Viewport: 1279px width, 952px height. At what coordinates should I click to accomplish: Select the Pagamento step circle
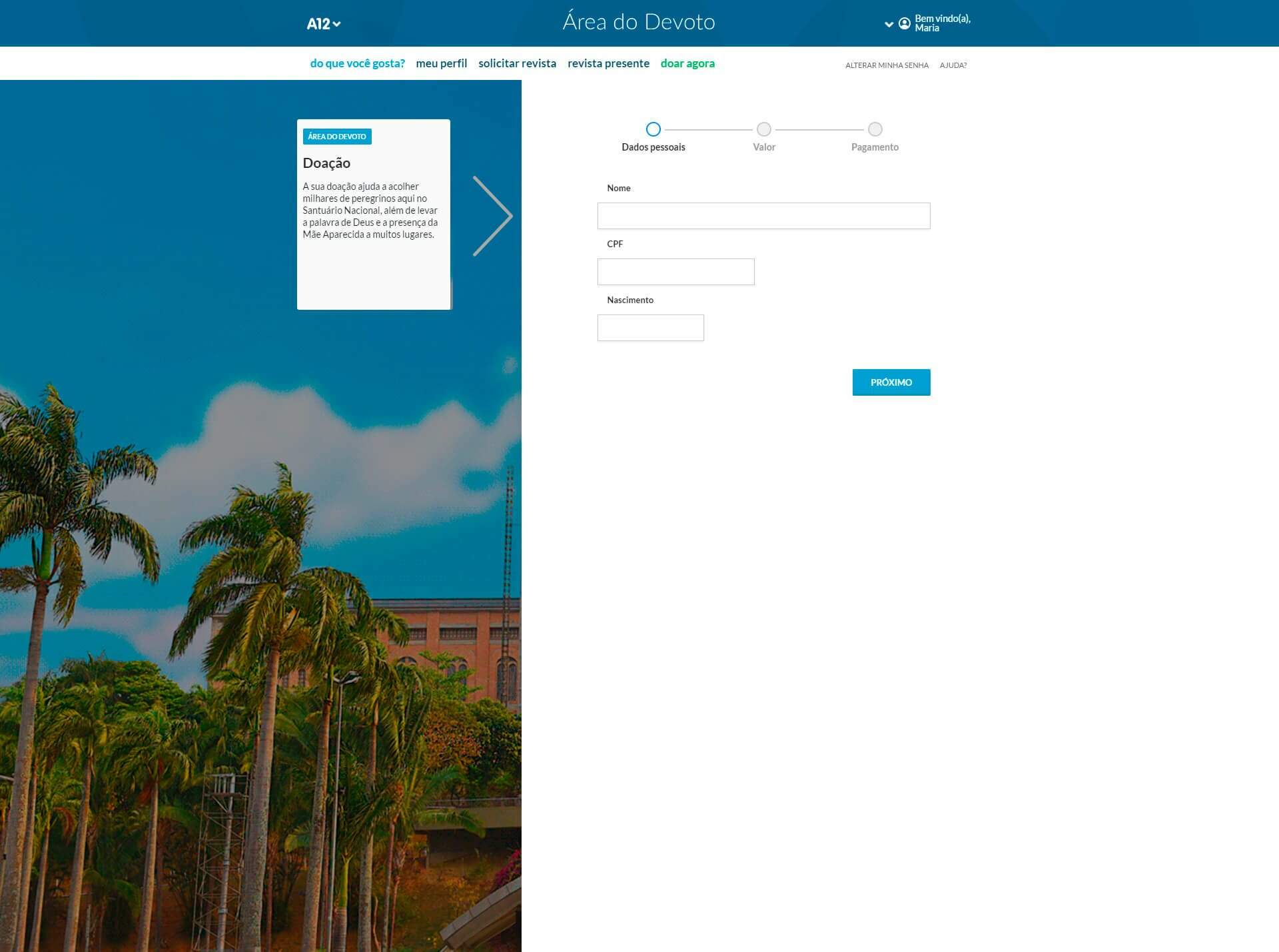click(x=875, y=129)
